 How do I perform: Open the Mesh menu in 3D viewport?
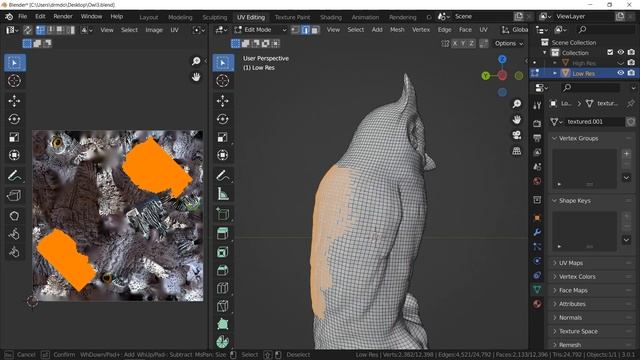pyautogui.click(x=397, y=30)
